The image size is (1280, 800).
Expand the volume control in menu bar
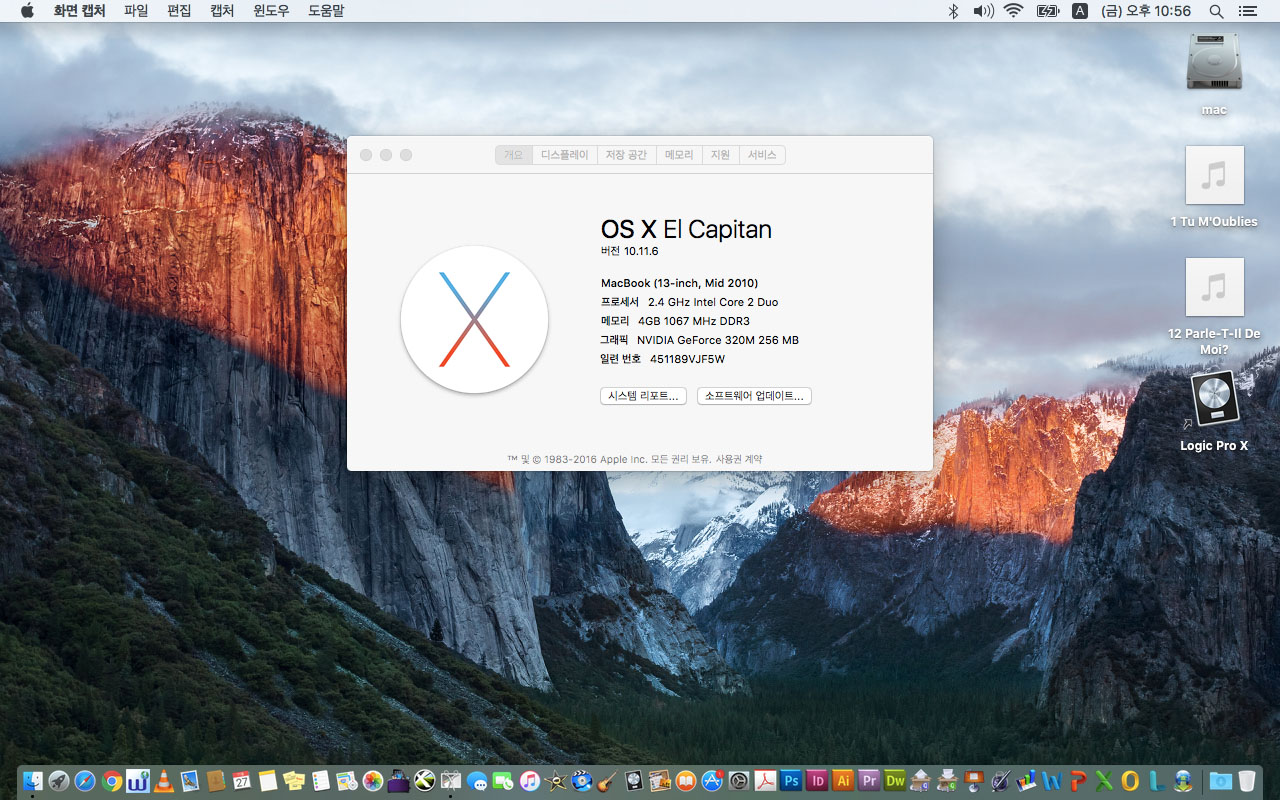tap(983, 11)
